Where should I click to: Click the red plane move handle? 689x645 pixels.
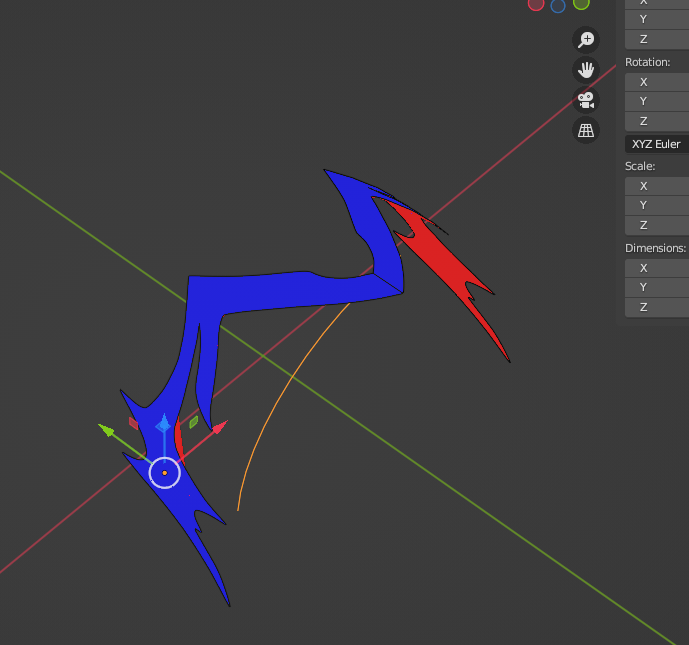(x=134, y=424)
